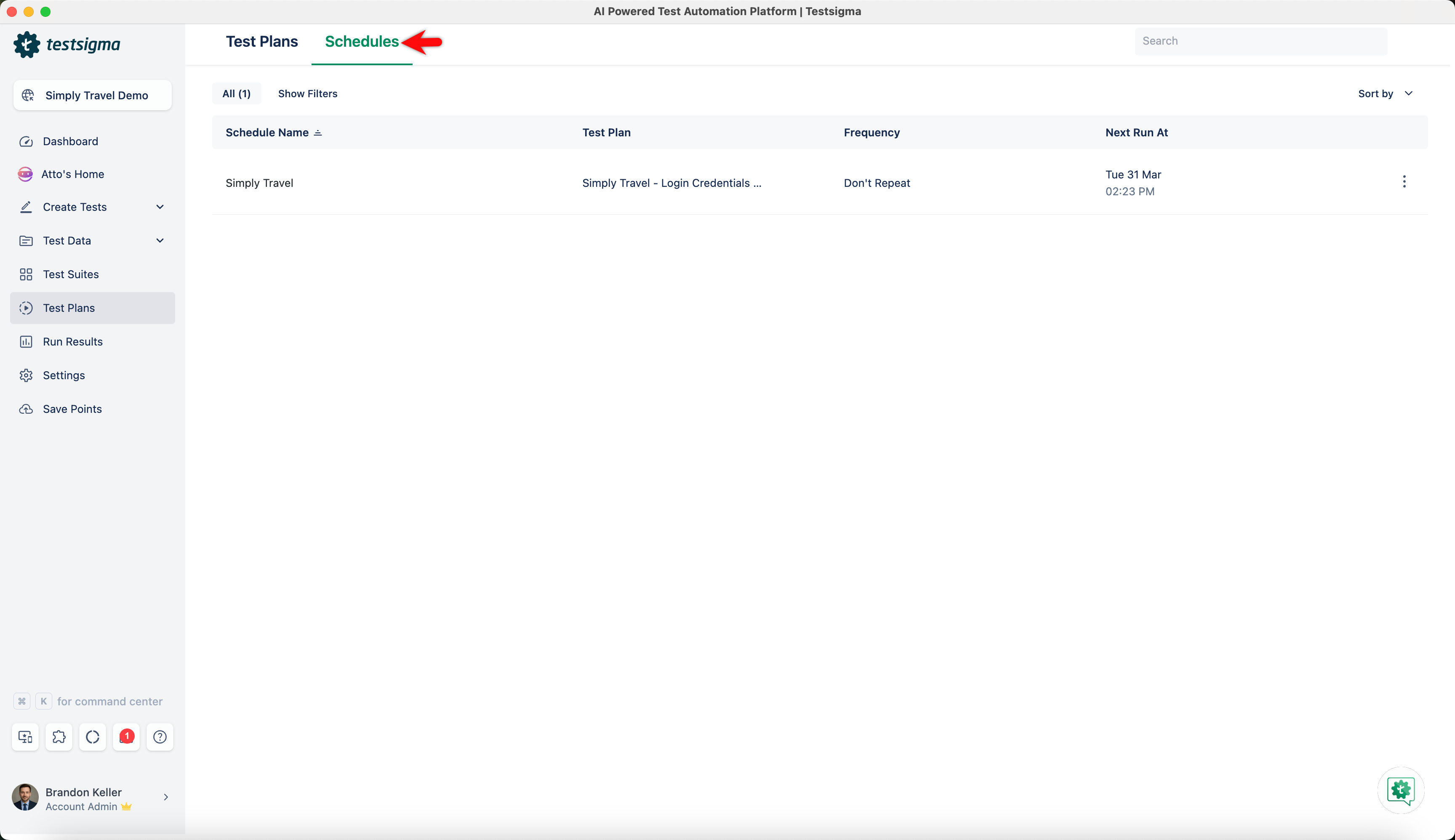Open the help question mark icon
Image resolution: width=1455 pixels, height=840 pixels.
pos(160,737)
